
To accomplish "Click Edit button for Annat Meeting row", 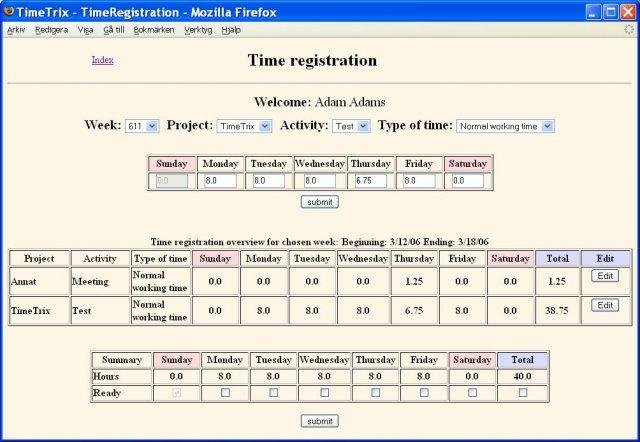I will [605, 276].
